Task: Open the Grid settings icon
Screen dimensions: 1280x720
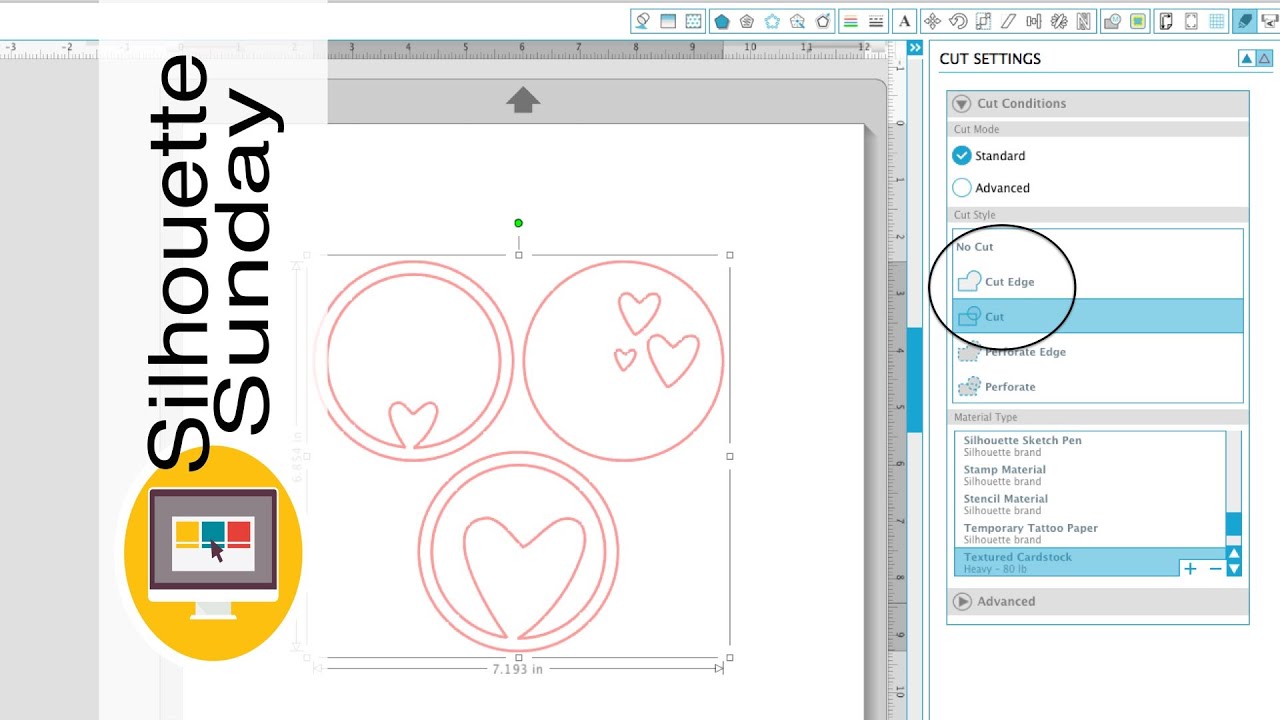Action: pos(1217,20)
